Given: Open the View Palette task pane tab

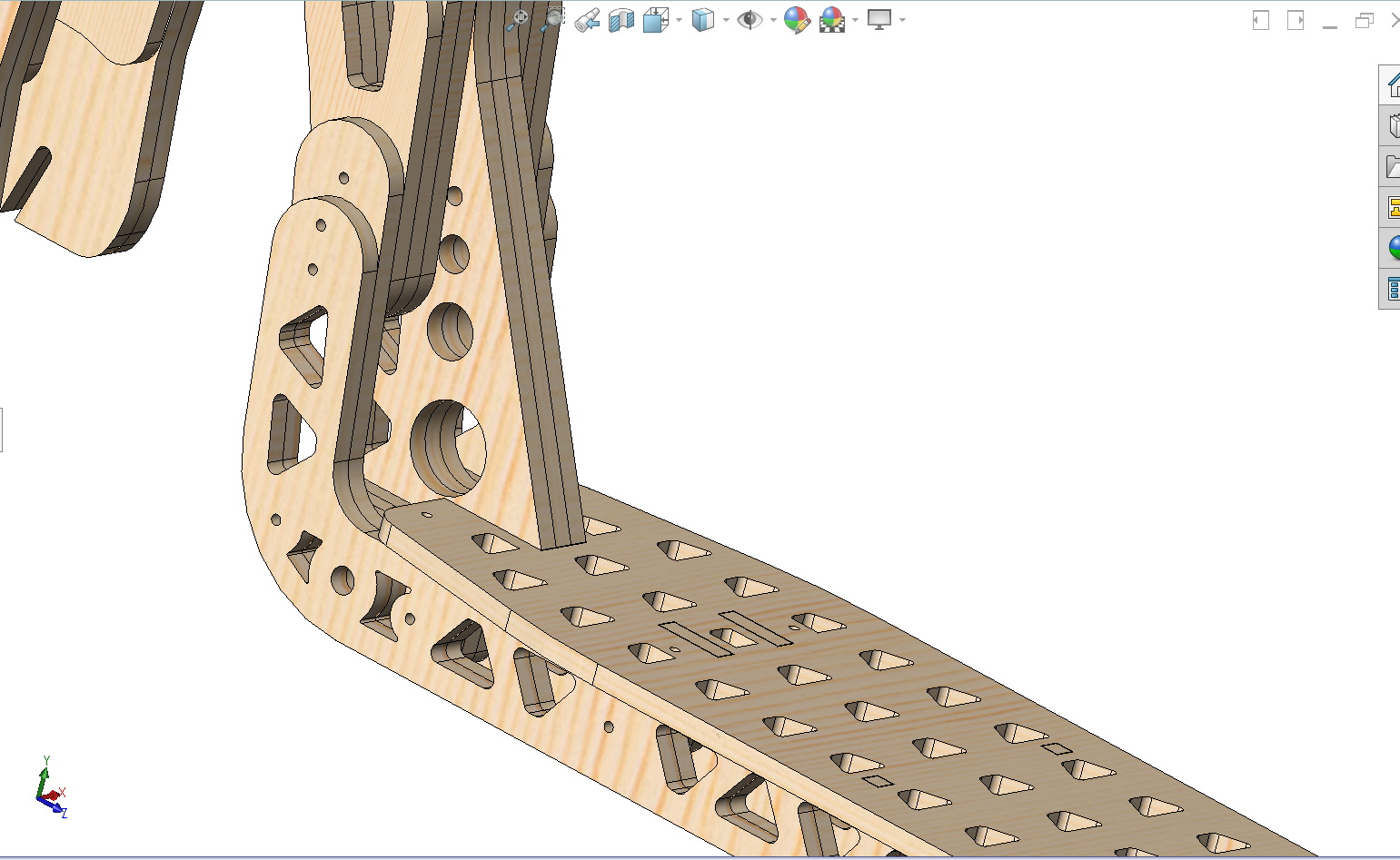Looking at the screenshot, I should (x=1391, y=207).
